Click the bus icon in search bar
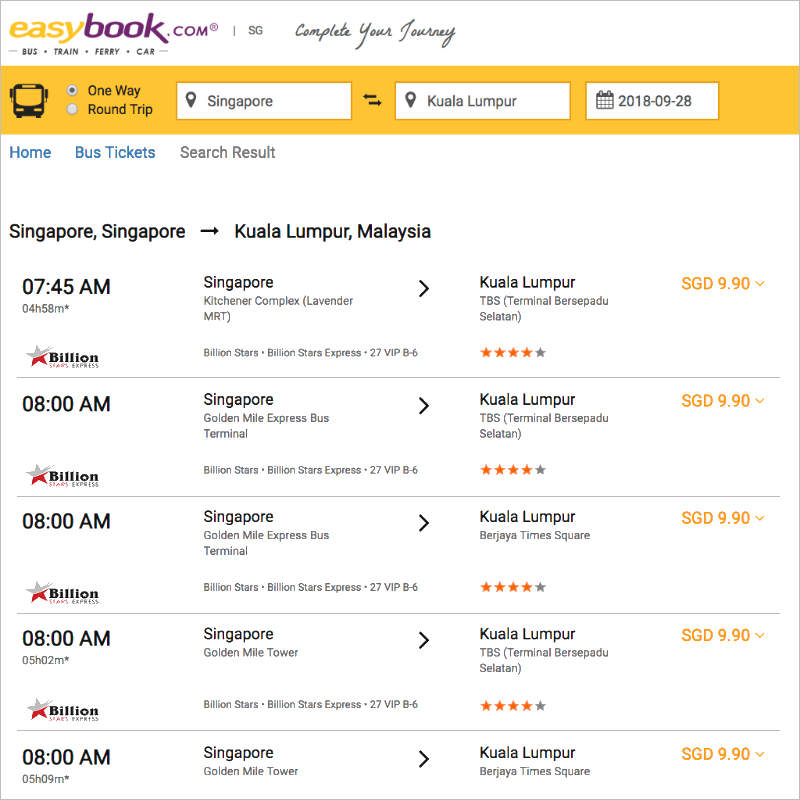This screenshot has height=800, width=800. point(29,101)
